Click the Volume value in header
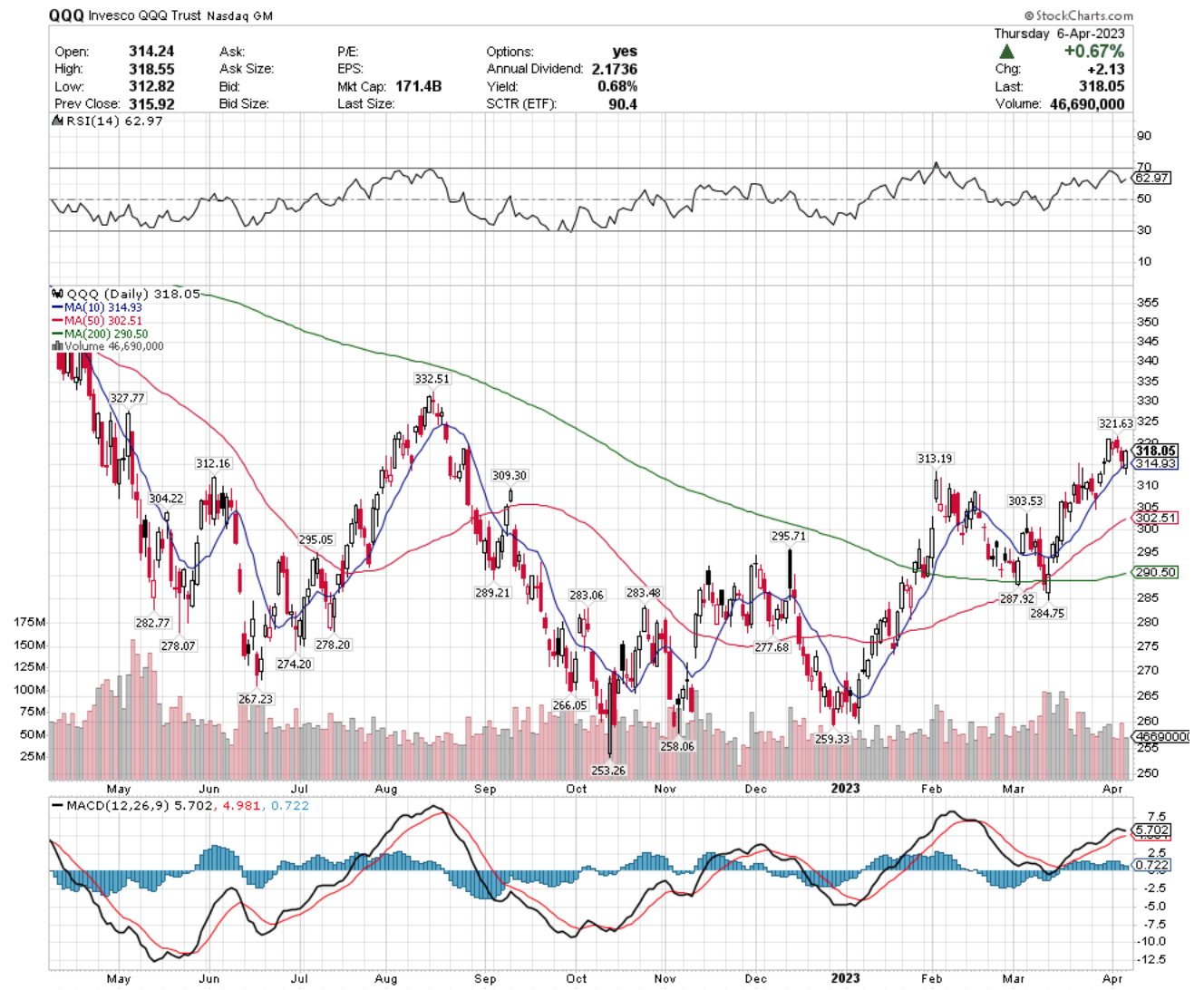Viewport: 1204px width, 990px height. pyautogui.click(x=1086, y=103)
